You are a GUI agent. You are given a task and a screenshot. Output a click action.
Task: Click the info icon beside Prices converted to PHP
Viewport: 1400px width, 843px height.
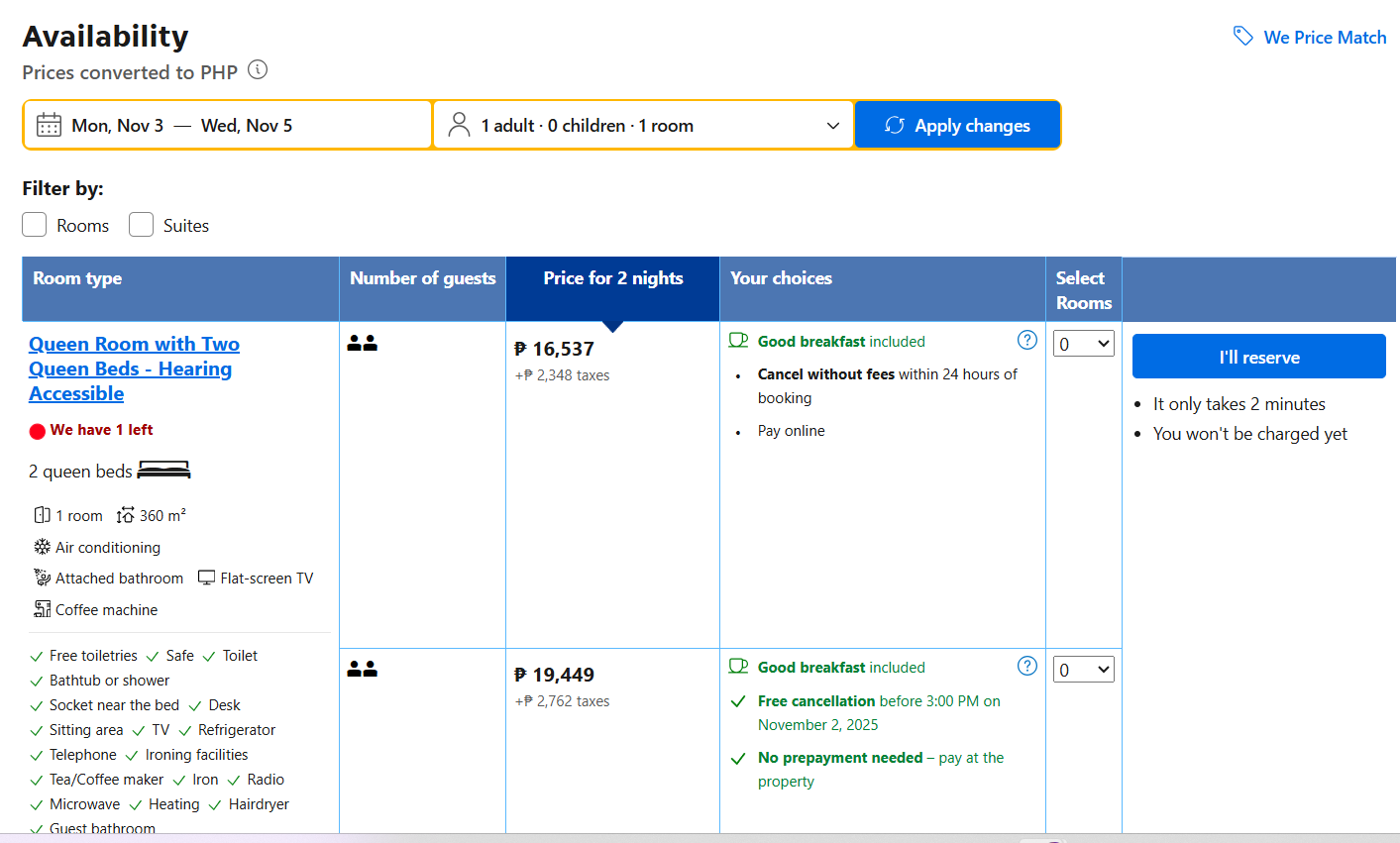258,70
